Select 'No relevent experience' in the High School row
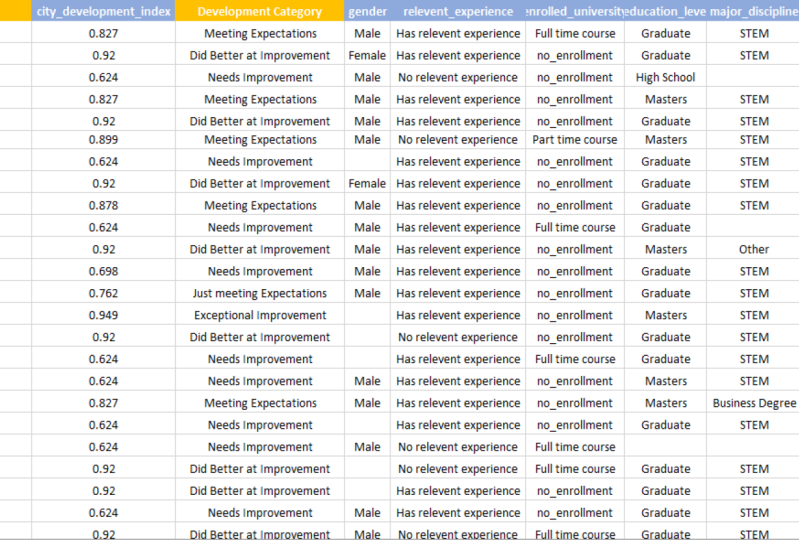This screenshot has height=540, width=799. (458, 77)
